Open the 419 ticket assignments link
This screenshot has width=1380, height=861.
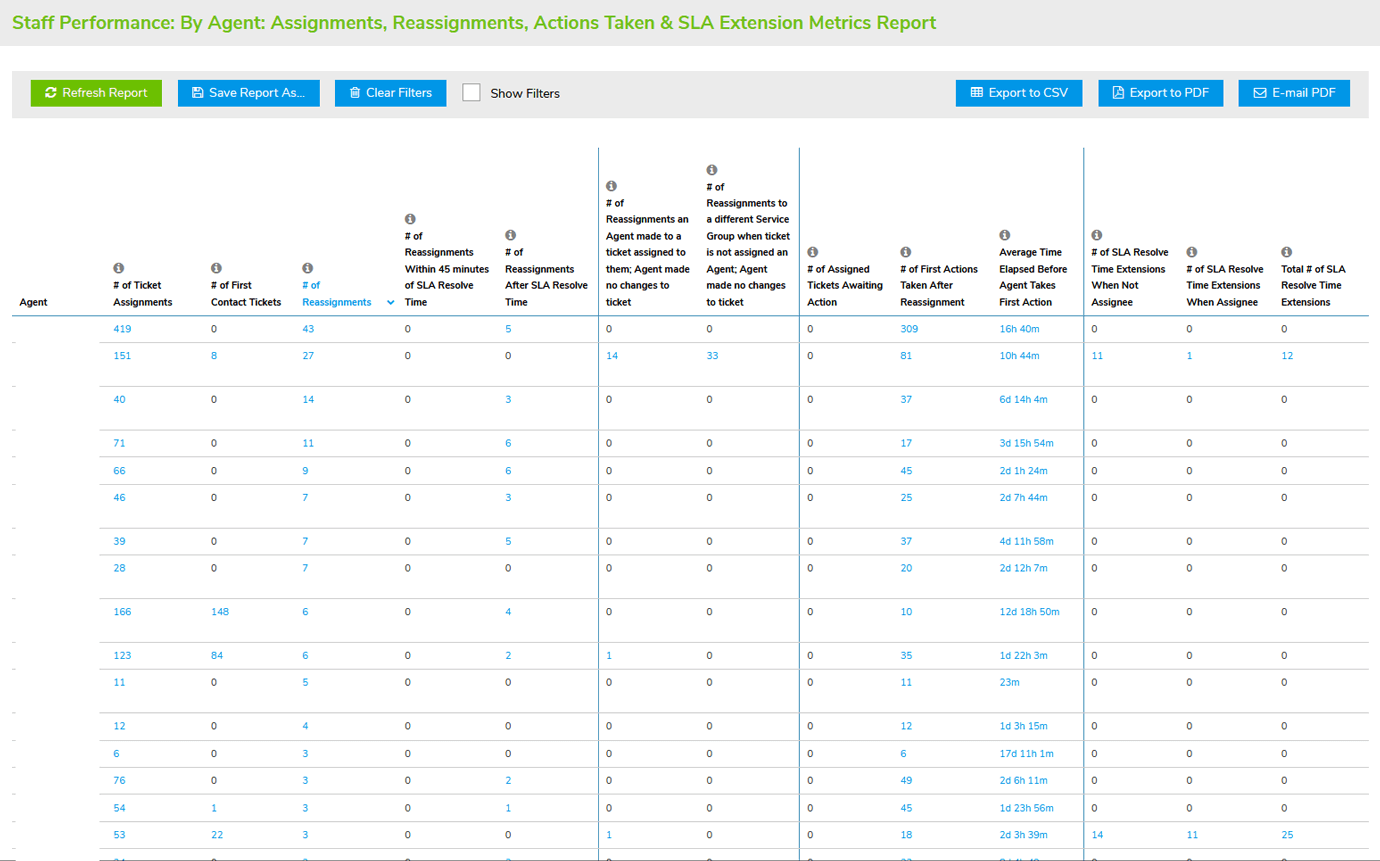pyautogui.click(x=122, y=329)
